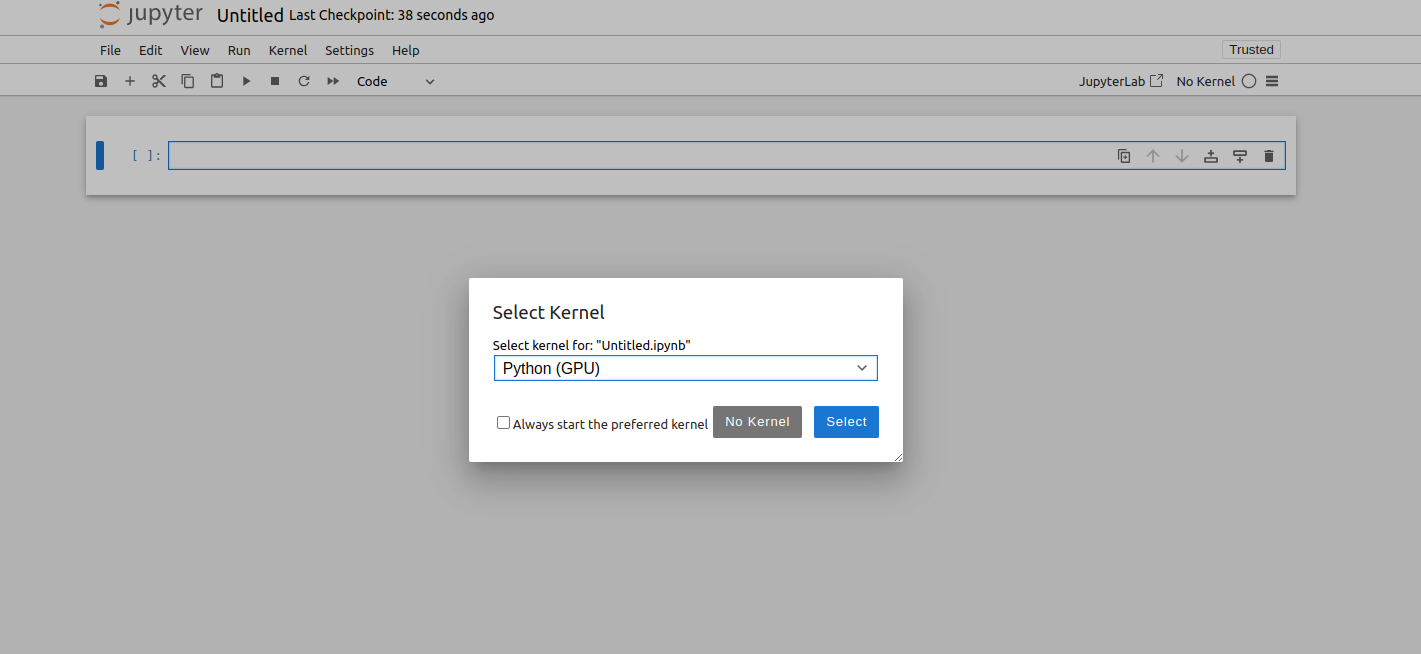This screenshot has width=1421, height=654.
Task: Click into the empty code cell input
Action: click(640, 156)
